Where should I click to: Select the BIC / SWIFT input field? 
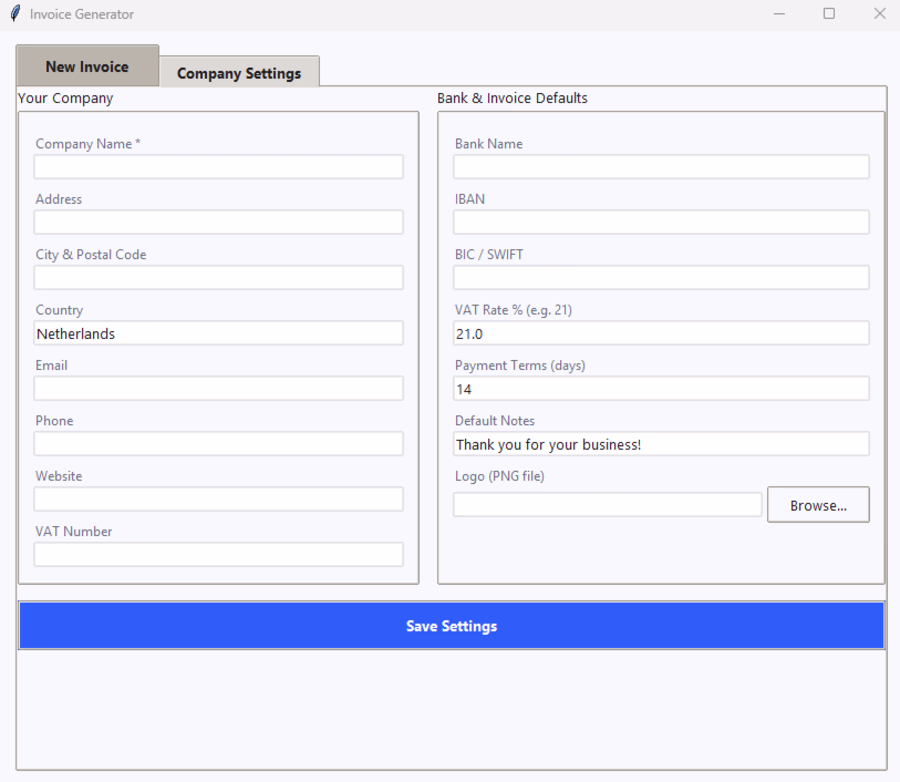661,277
